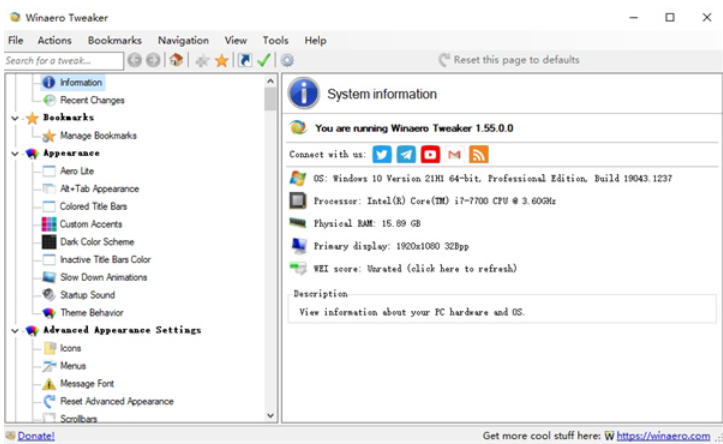
Task: Open the Twitter social icon
Action: (382, 154)
